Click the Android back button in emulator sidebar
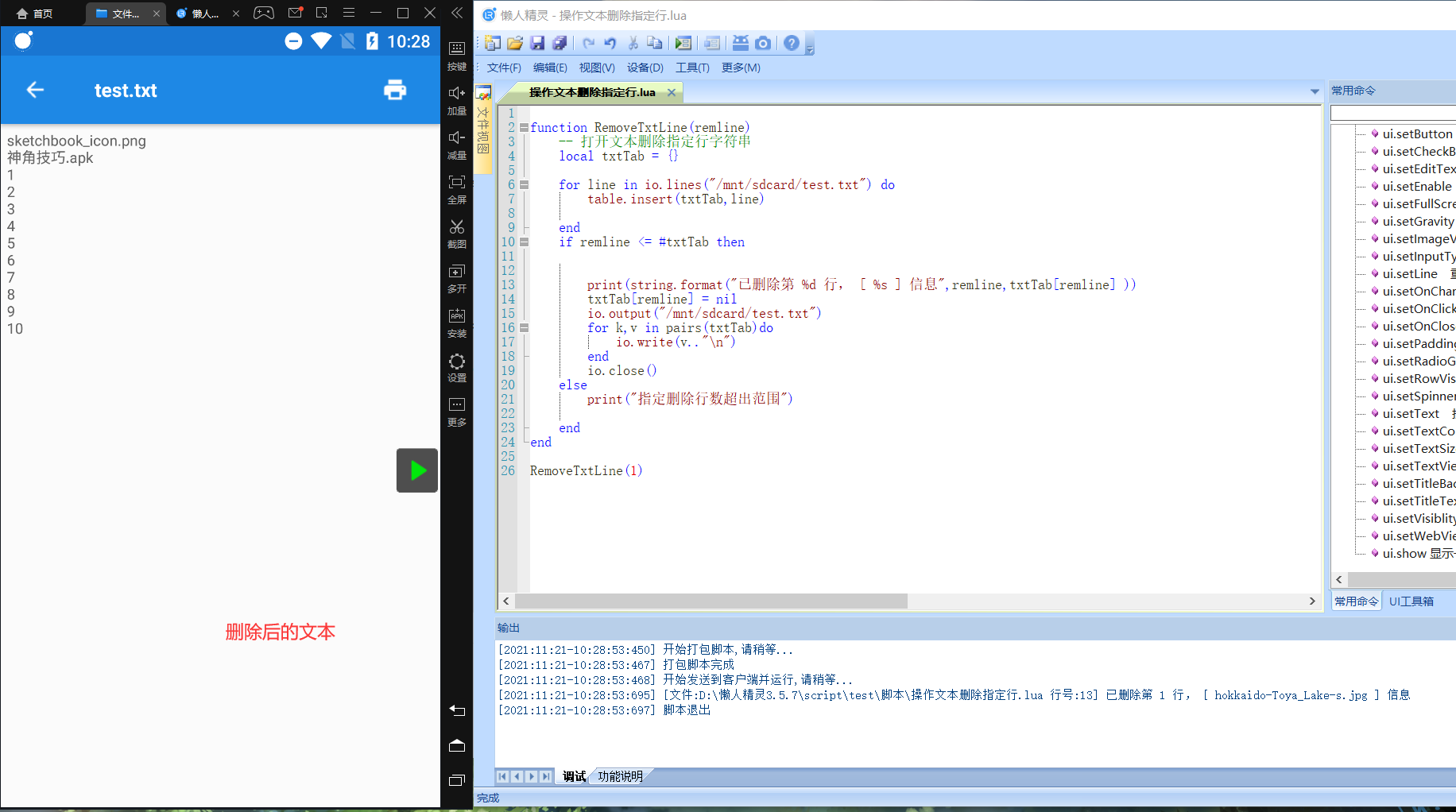 [457, 710]
